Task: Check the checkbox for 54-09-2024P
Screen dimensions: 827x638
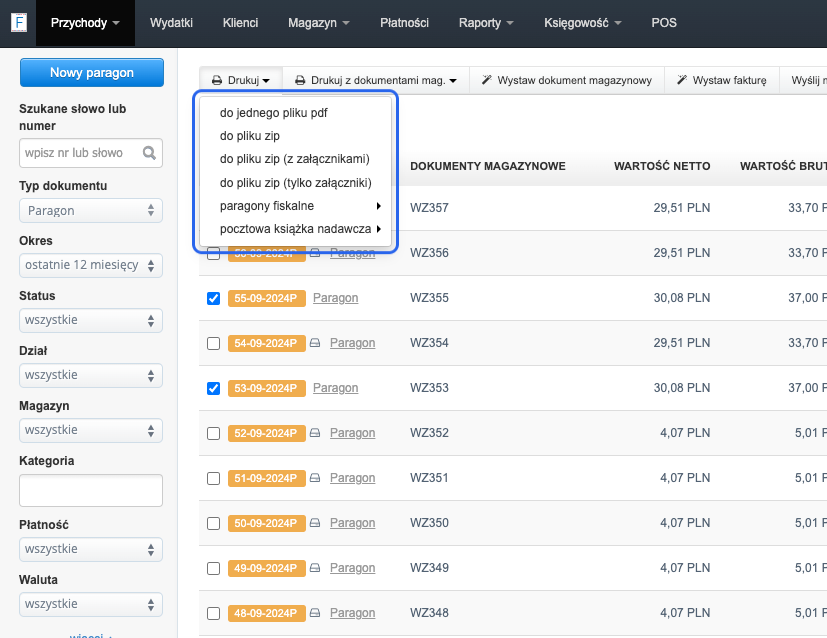Action: point(213,344)
